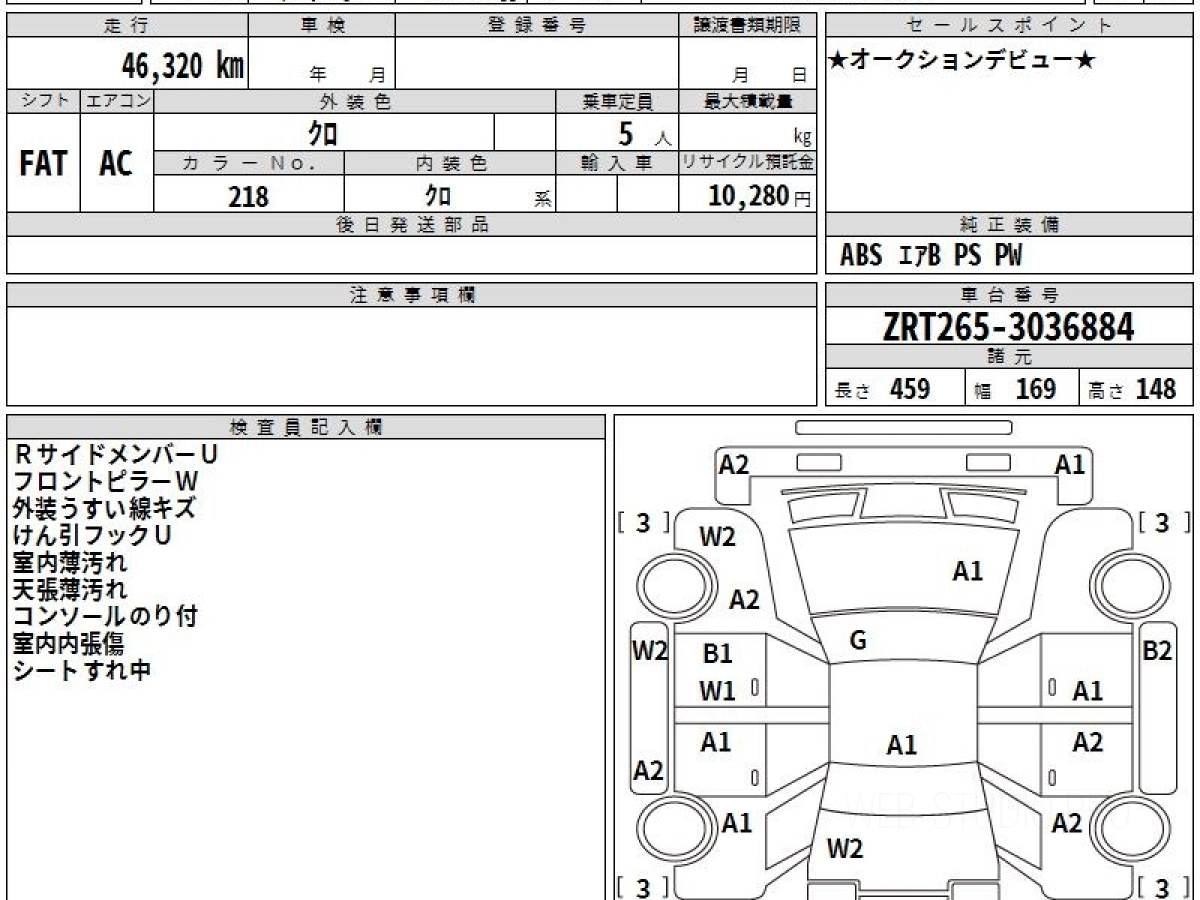Viewport: 1200px width, 900px height.
Task: Click the カラーNo. header cell
Action: (x=249, y=164)
